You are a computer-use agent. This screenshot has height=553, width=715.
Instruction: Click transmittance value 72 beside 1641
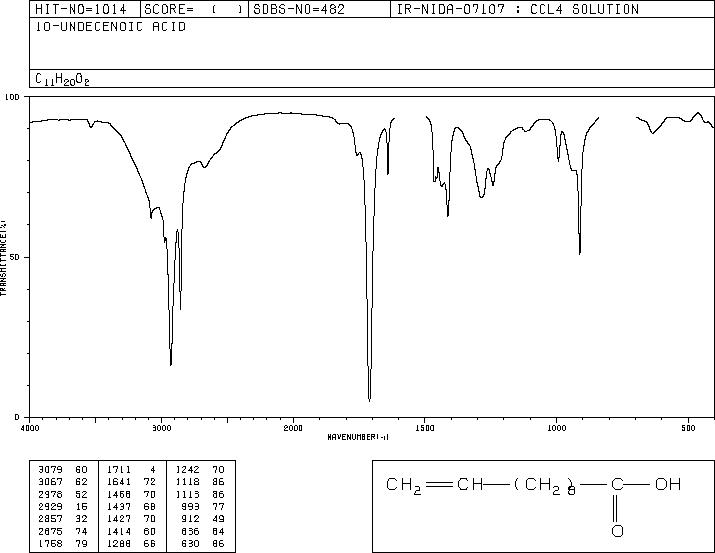[x=150, y=482]
